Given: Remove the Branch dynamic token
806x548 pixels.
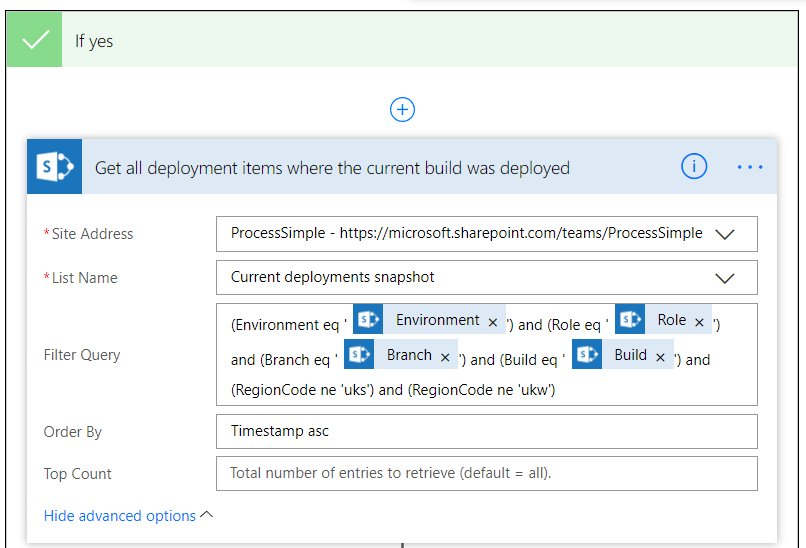Looking at the screenshot, I should pos(446,357).
